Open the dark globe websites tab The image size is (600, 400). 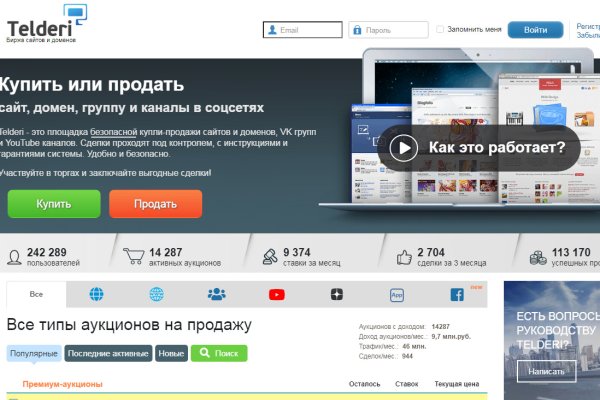point(96,295)
